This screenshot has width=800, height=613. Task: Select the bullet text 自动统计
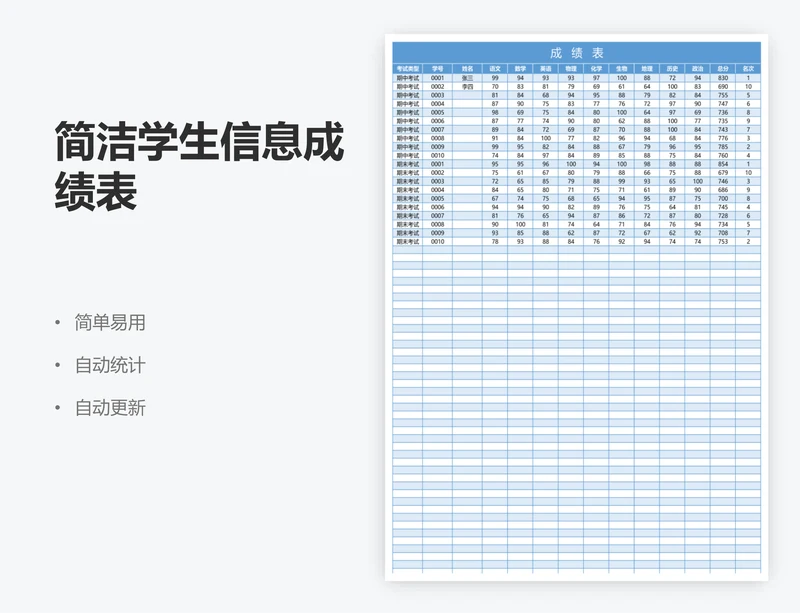[110, 365]
